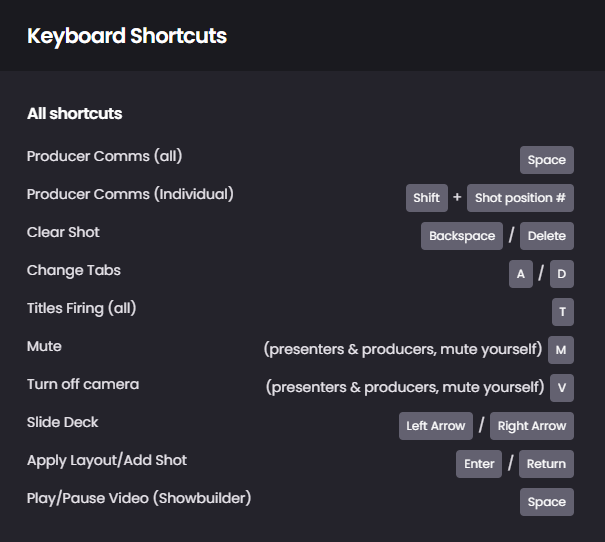The width and height of the screenshot is (605, 542).
Task: Click the Space key for Producer Comms (all)
Action: point(547,160)
